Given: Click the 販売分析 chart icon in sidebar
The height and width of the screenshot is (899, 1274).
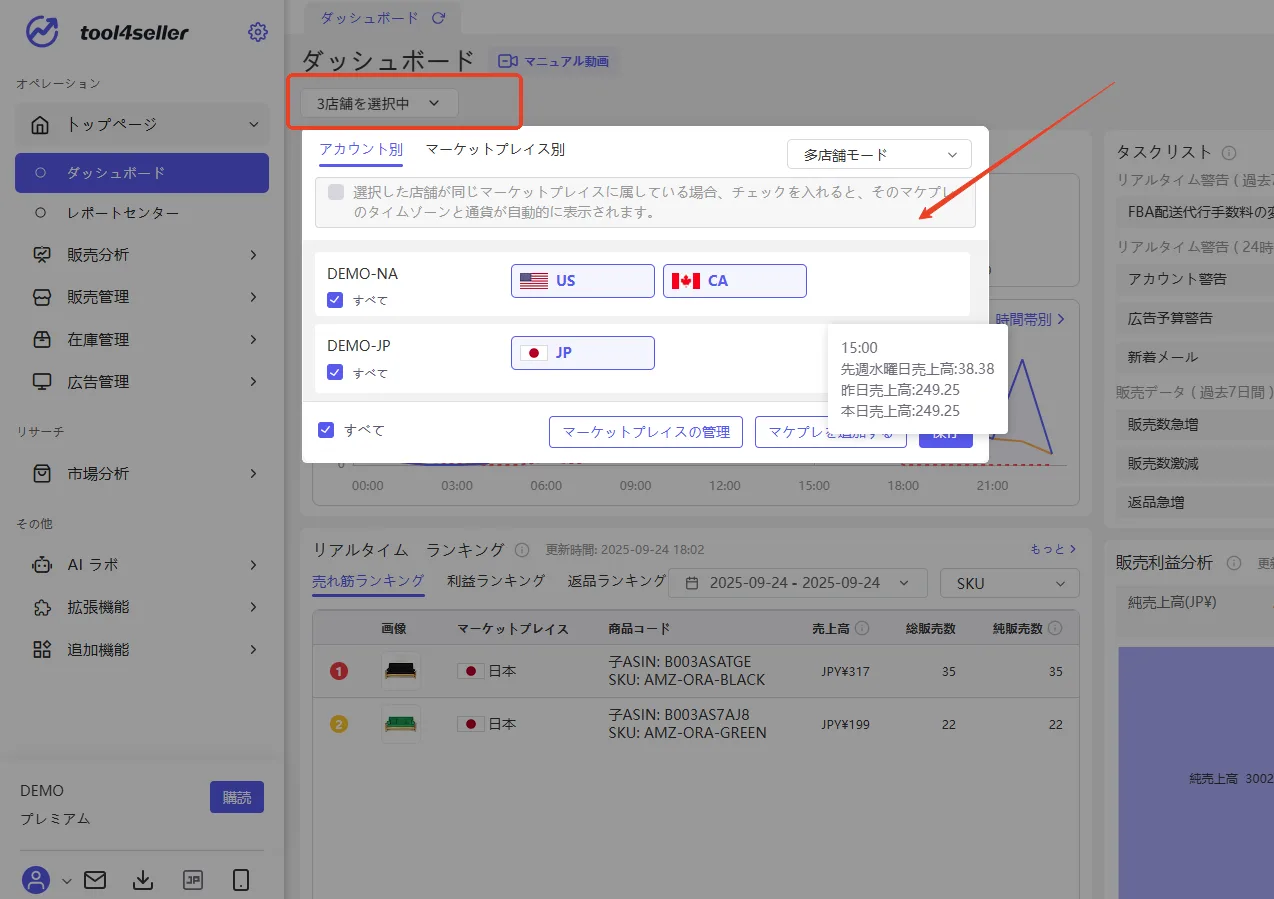Looking at the screenshot, I should click(x=42, y=255).
